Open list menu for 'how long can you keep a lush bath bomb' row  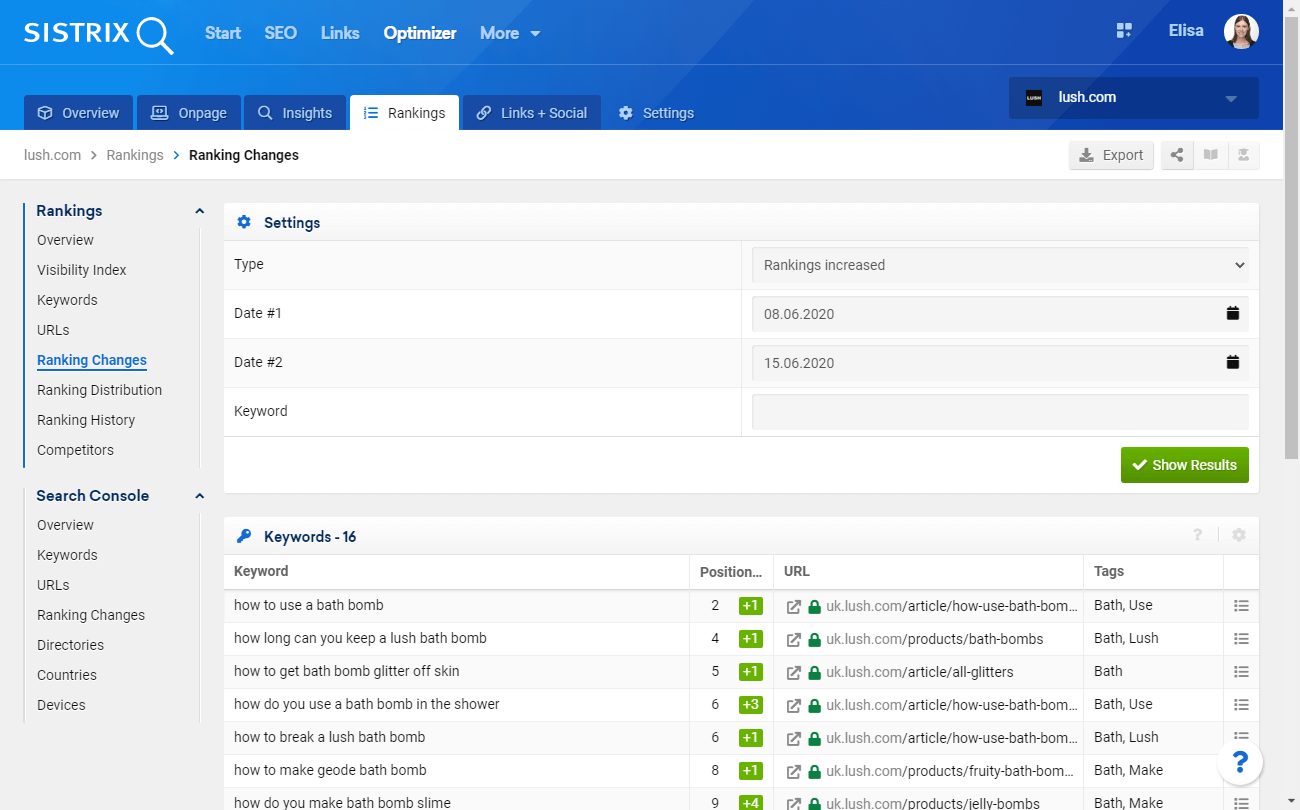[1241, 639]
